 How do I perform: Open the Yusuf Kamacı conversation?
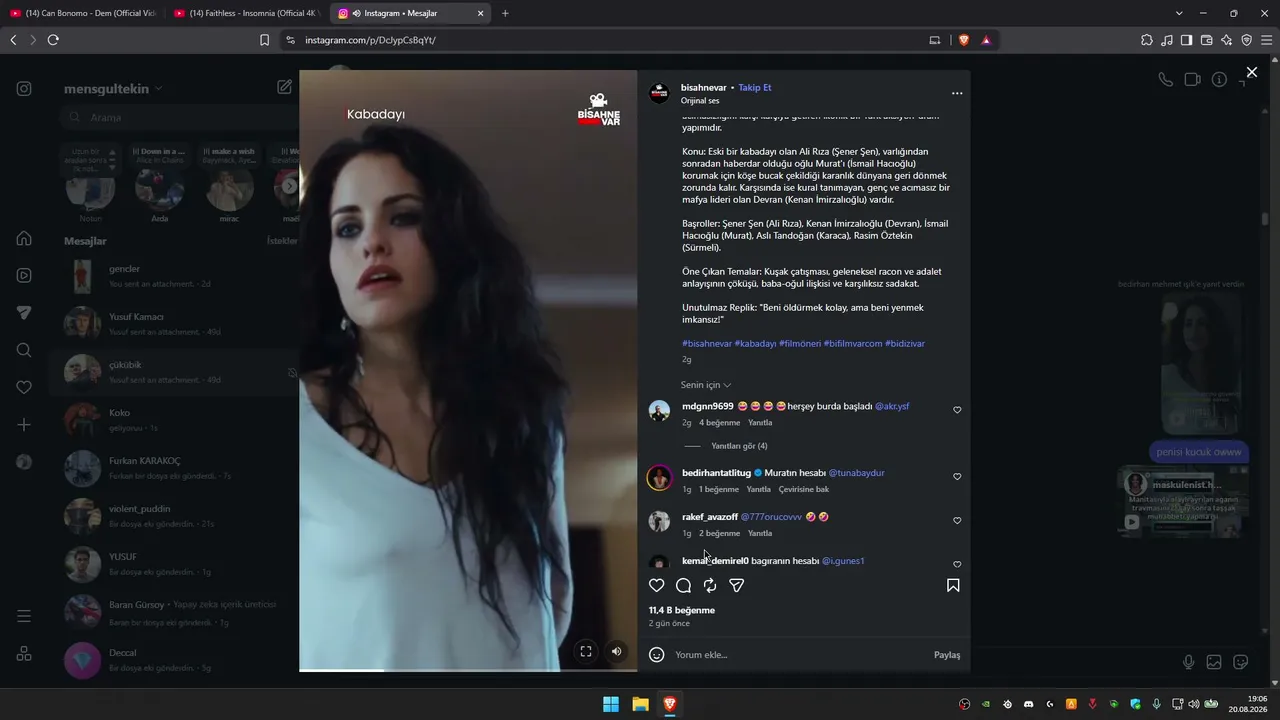(175, 324)
